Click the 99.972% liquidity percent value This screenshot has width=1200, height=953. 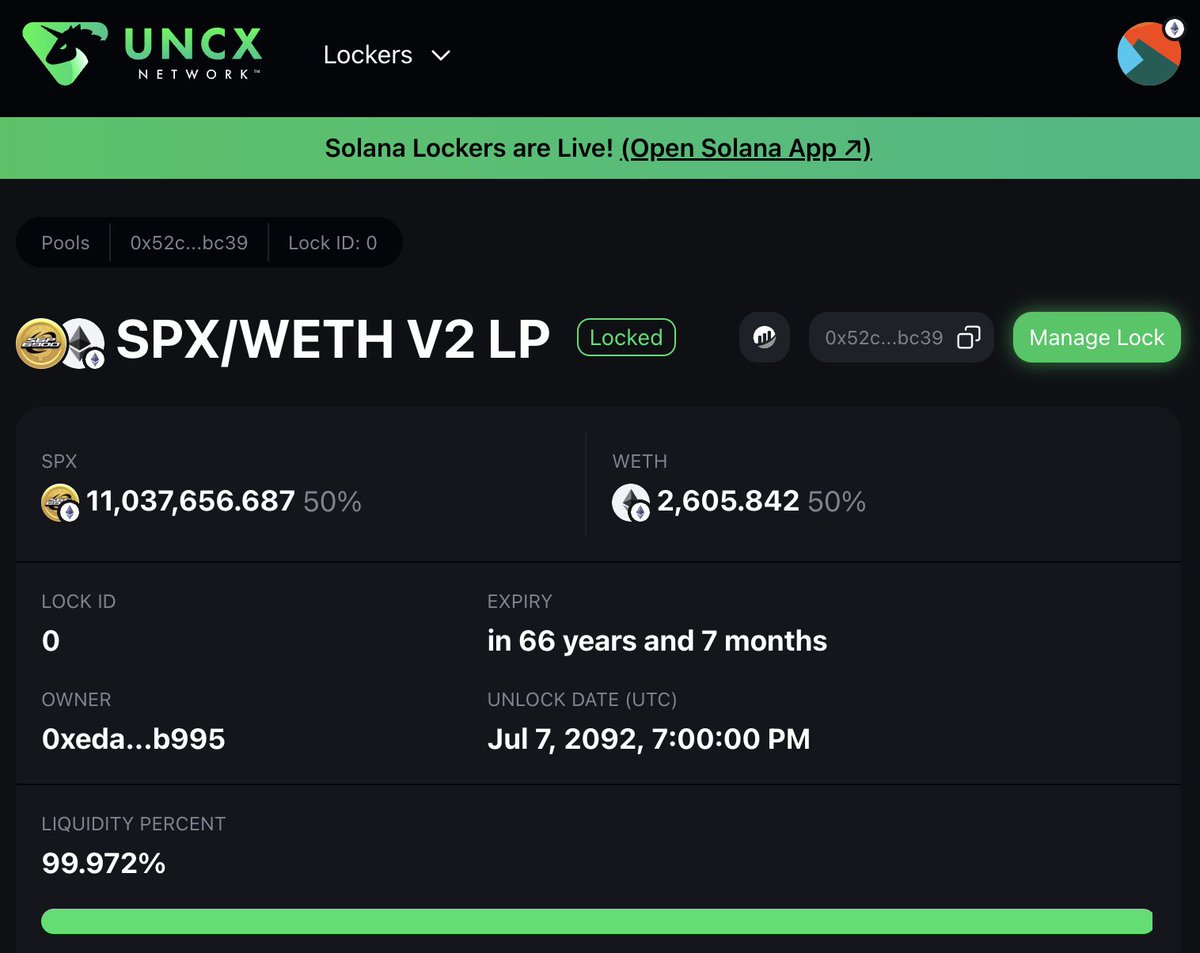[x=103, y=863]
